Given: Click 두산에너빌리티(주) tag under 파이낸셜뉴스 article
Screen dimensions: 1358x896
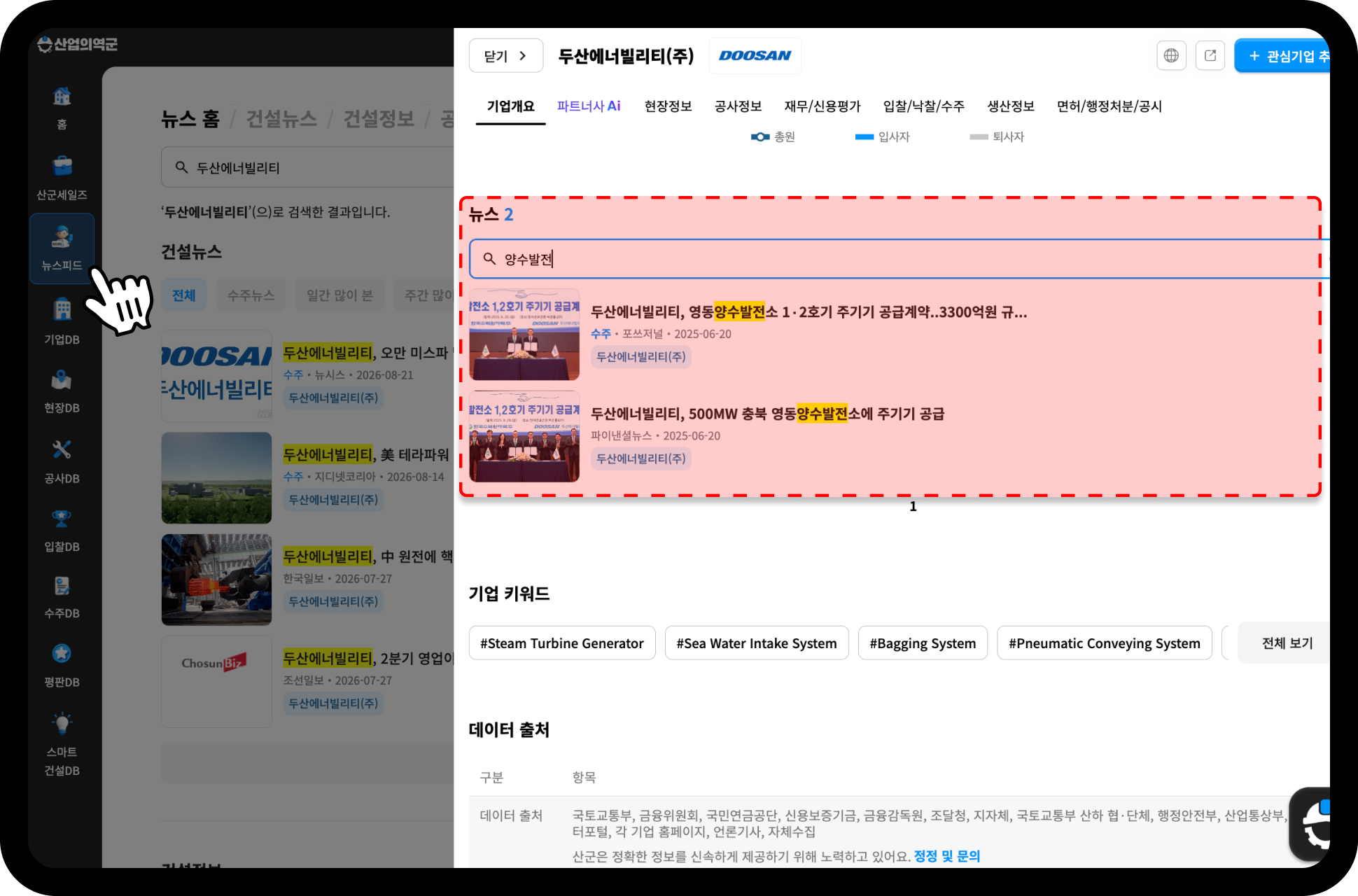Looking at the screenshot, I should click(x=640, y=458).
